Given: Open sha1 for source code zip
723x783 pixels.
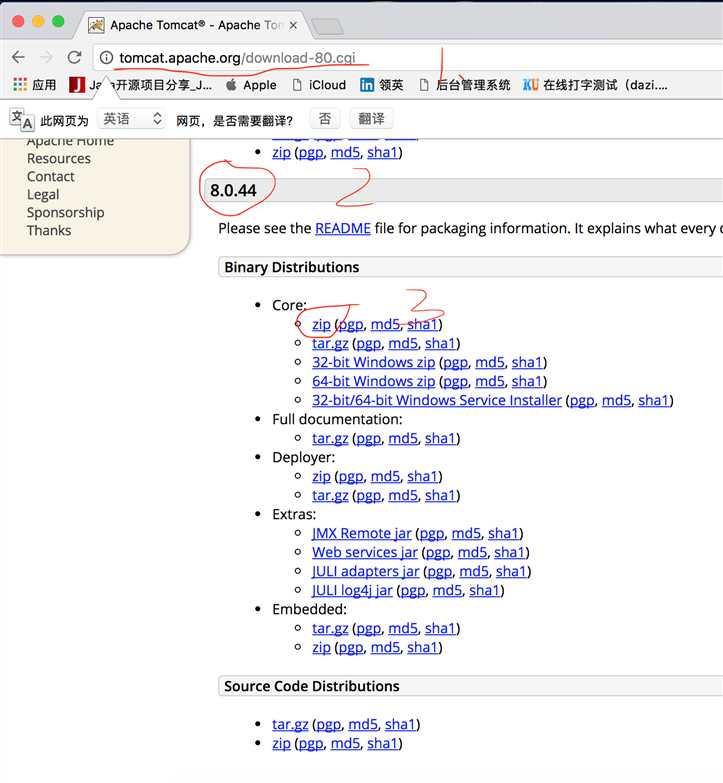Looking at the screenshot, I should (382, 743).
